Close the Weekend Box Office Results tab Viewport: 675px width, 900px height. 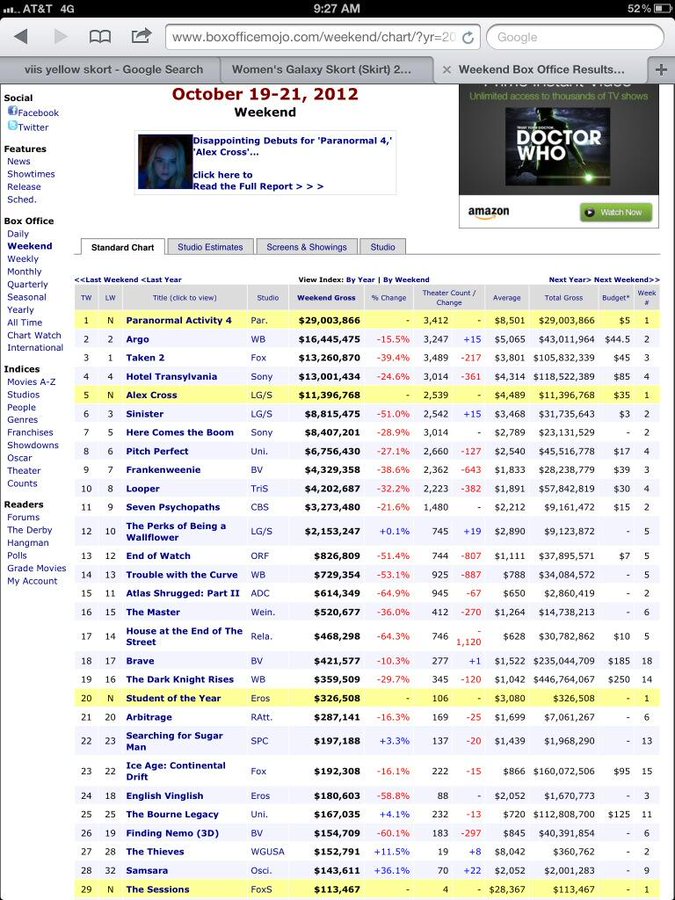[x=447, y=69]
